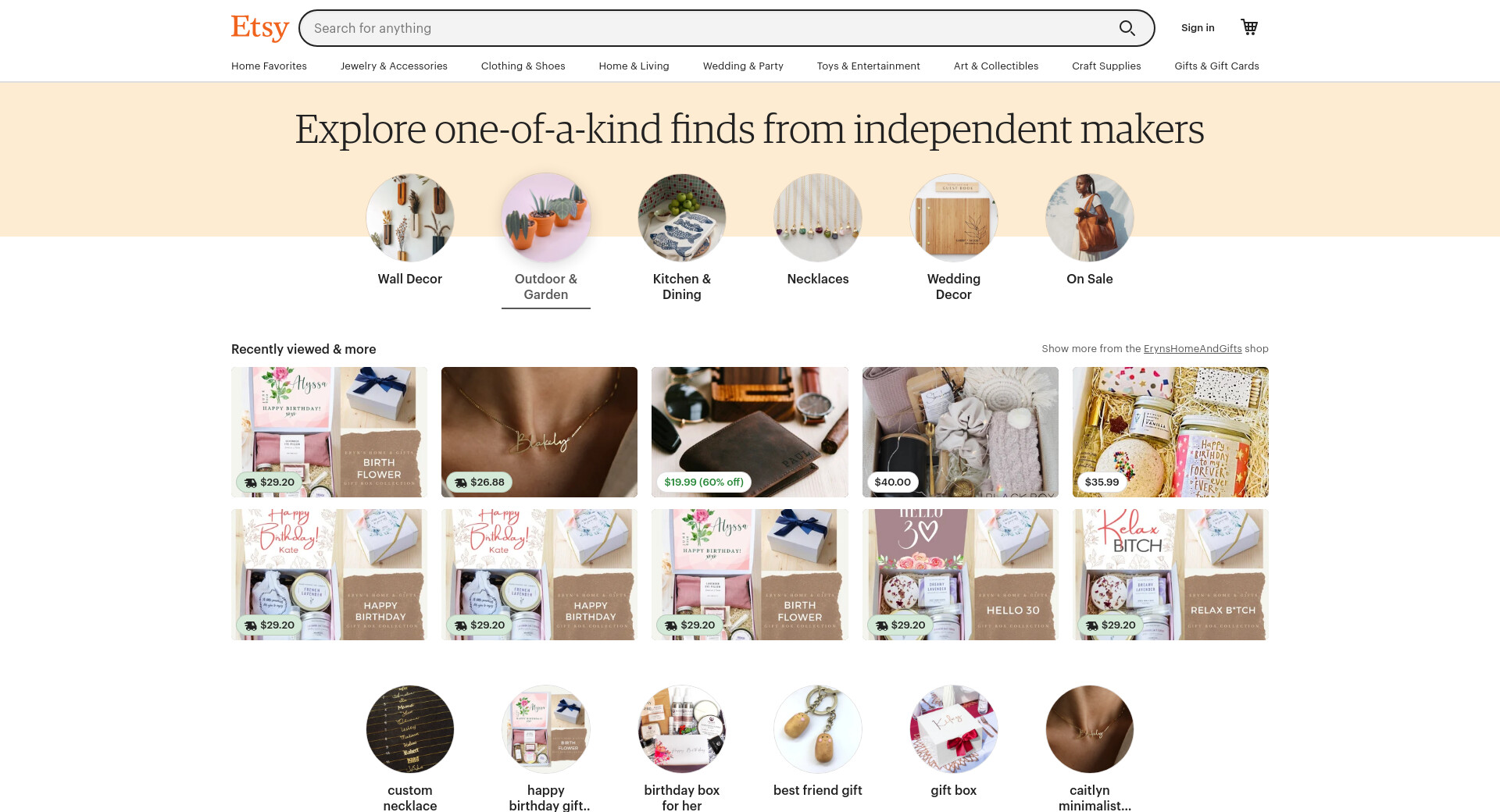Open the best friend gift suggestion circle

[818, 729]
